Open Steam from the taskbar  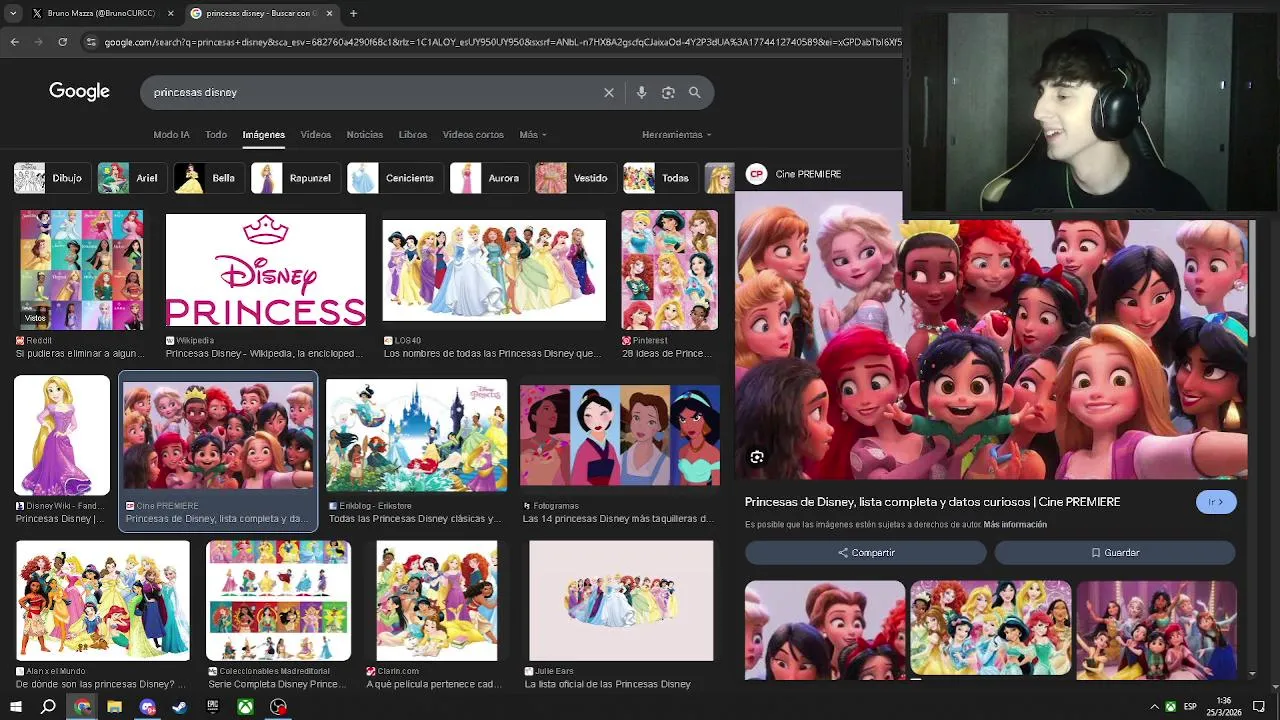point(179,707)
